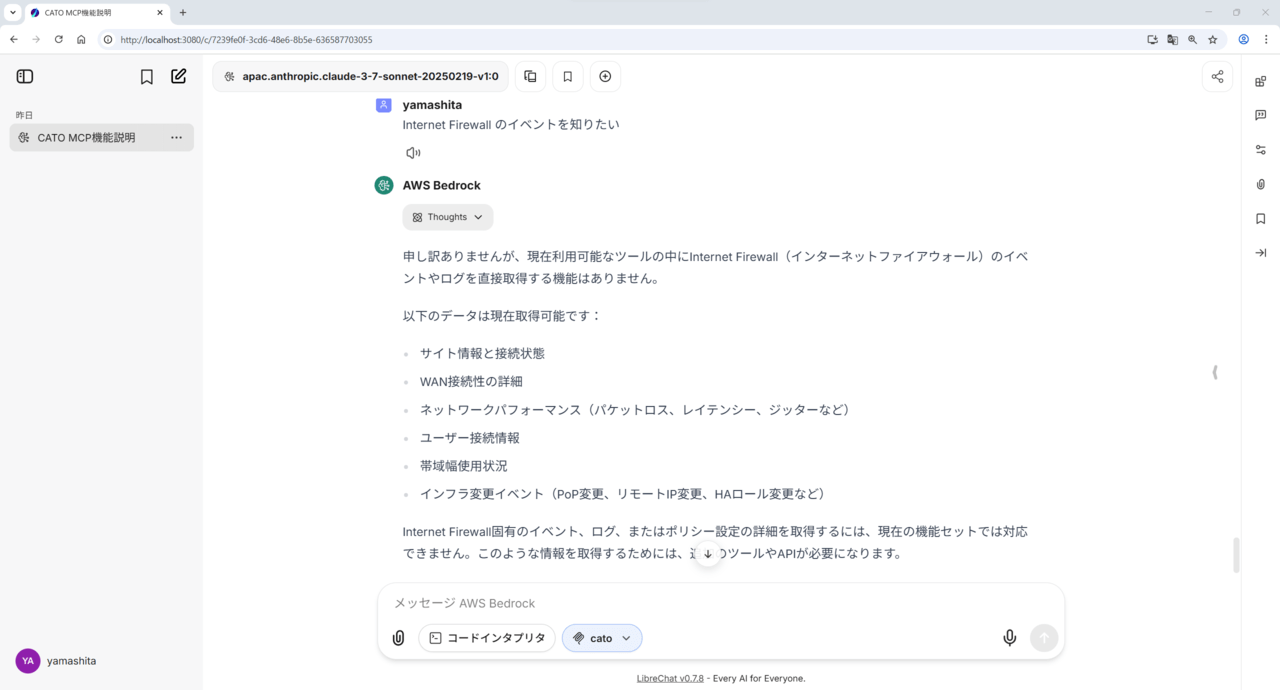This screenshot has width=1280, height=690.
Task: Go back in the browser
Action: pos(14,40)
